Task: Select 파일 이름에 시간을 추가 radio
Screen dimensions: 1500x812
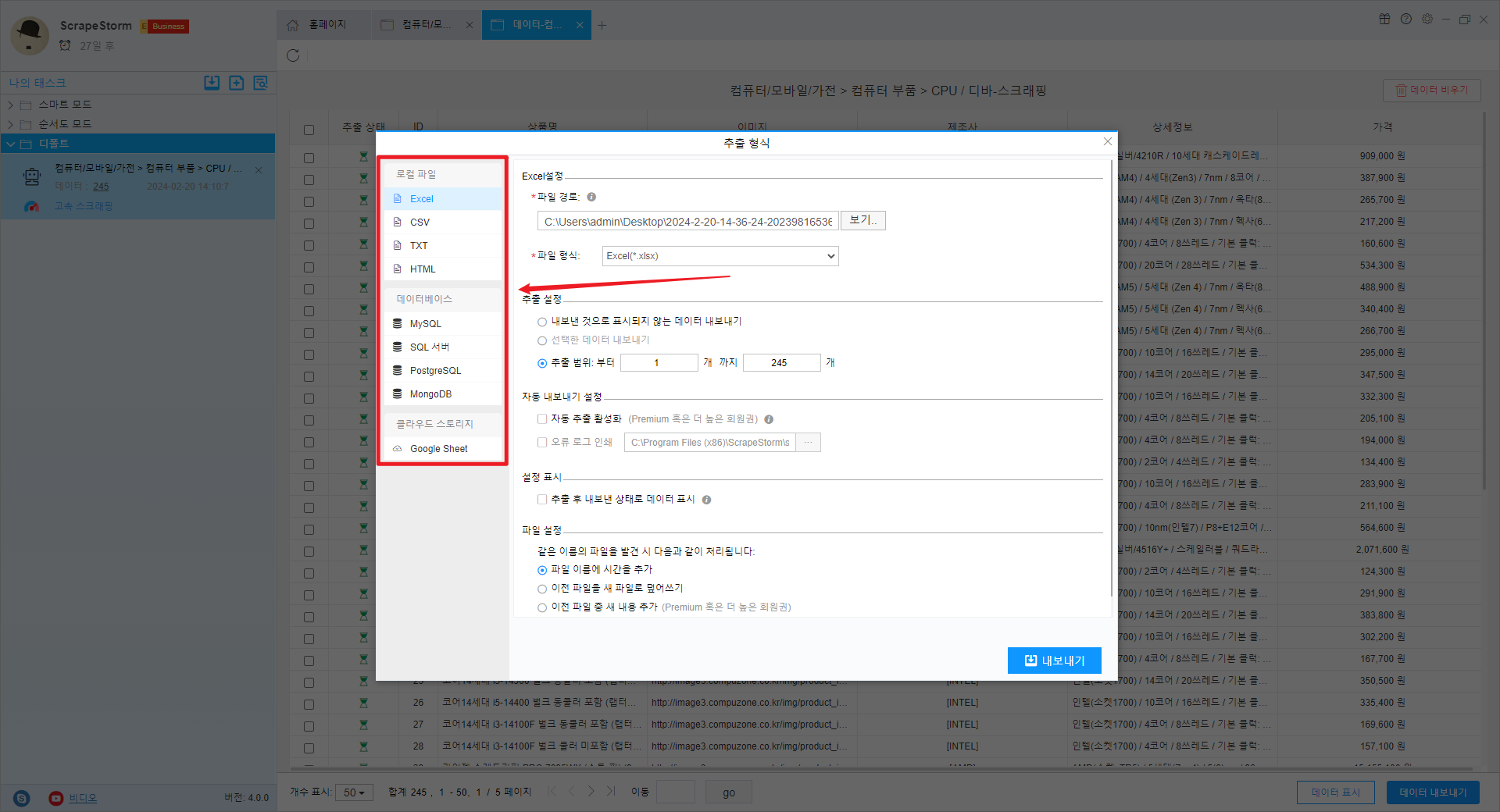Action: (542, 570)
